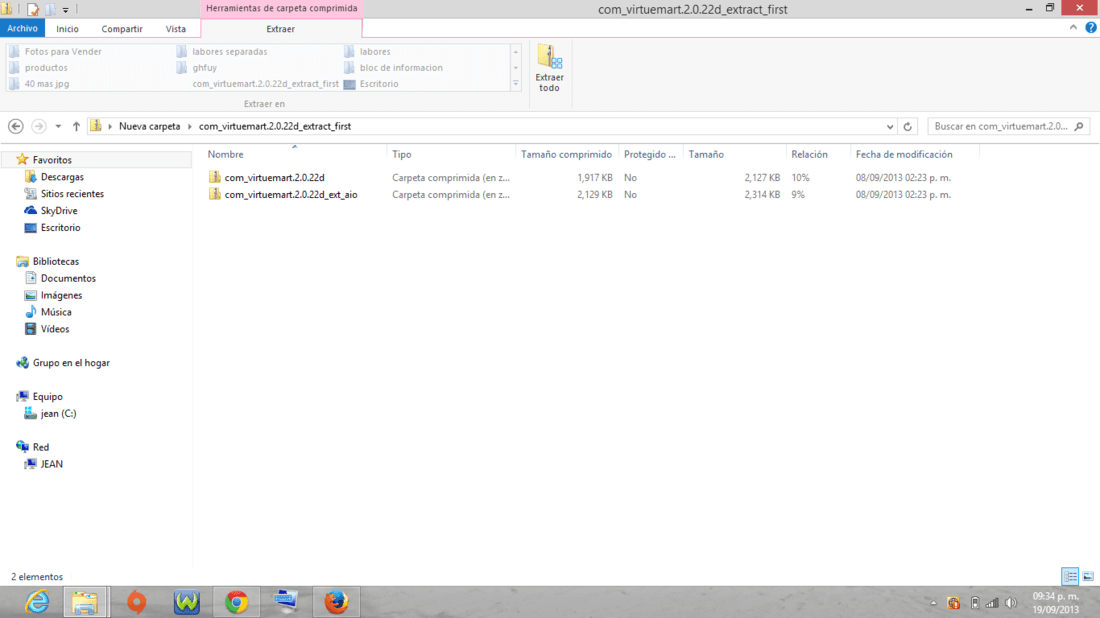Open Sitios recientes in navigation pane
Screen dimensions: 1100x618
point(72,194)
